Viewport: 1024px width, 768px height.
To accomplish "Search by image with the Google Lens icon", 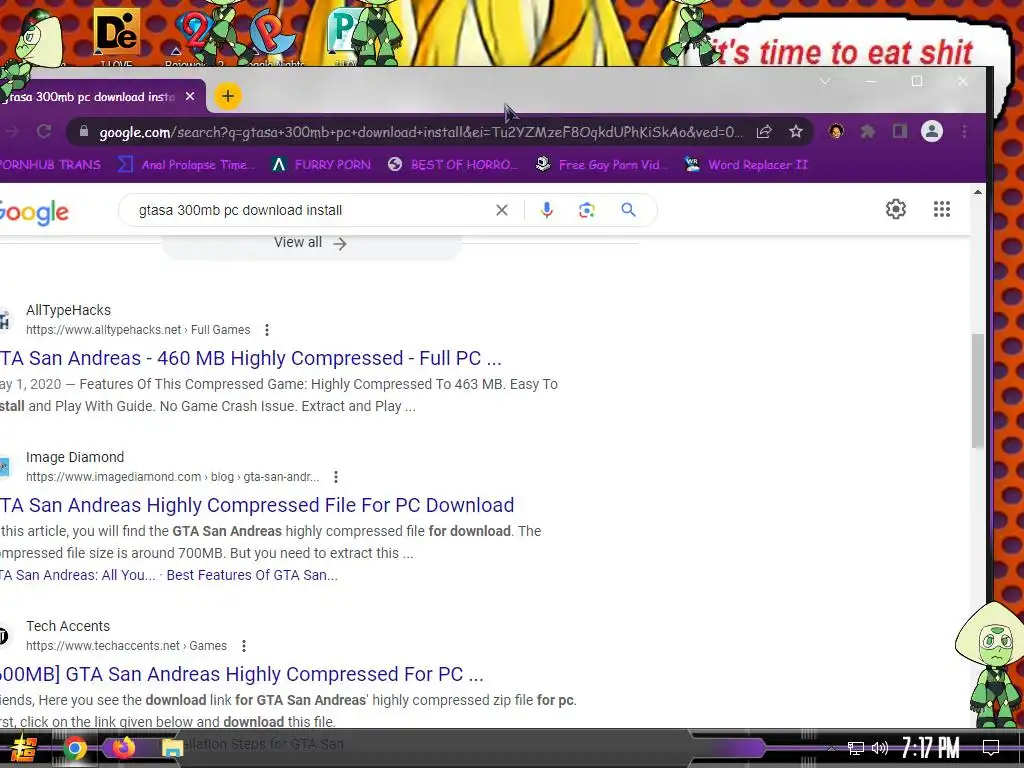I will (586, 210).
